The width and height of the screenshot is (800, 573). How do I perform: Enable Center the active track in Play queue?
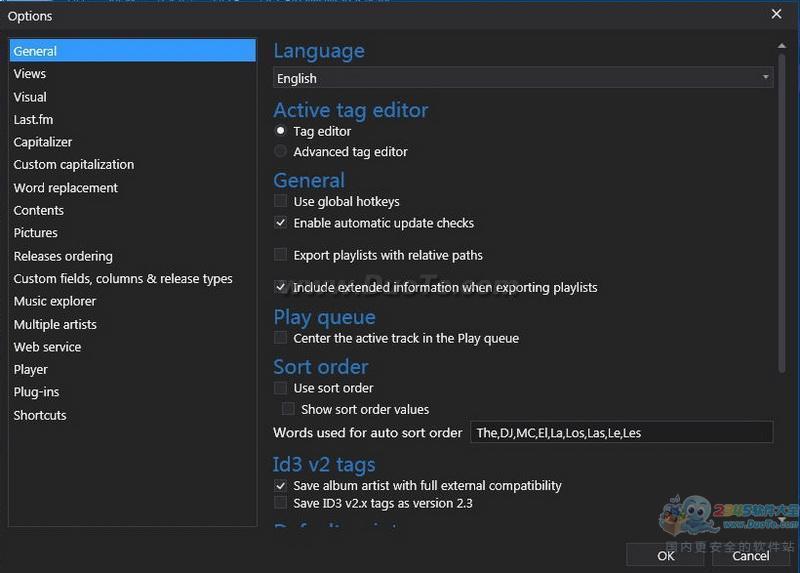280,338
